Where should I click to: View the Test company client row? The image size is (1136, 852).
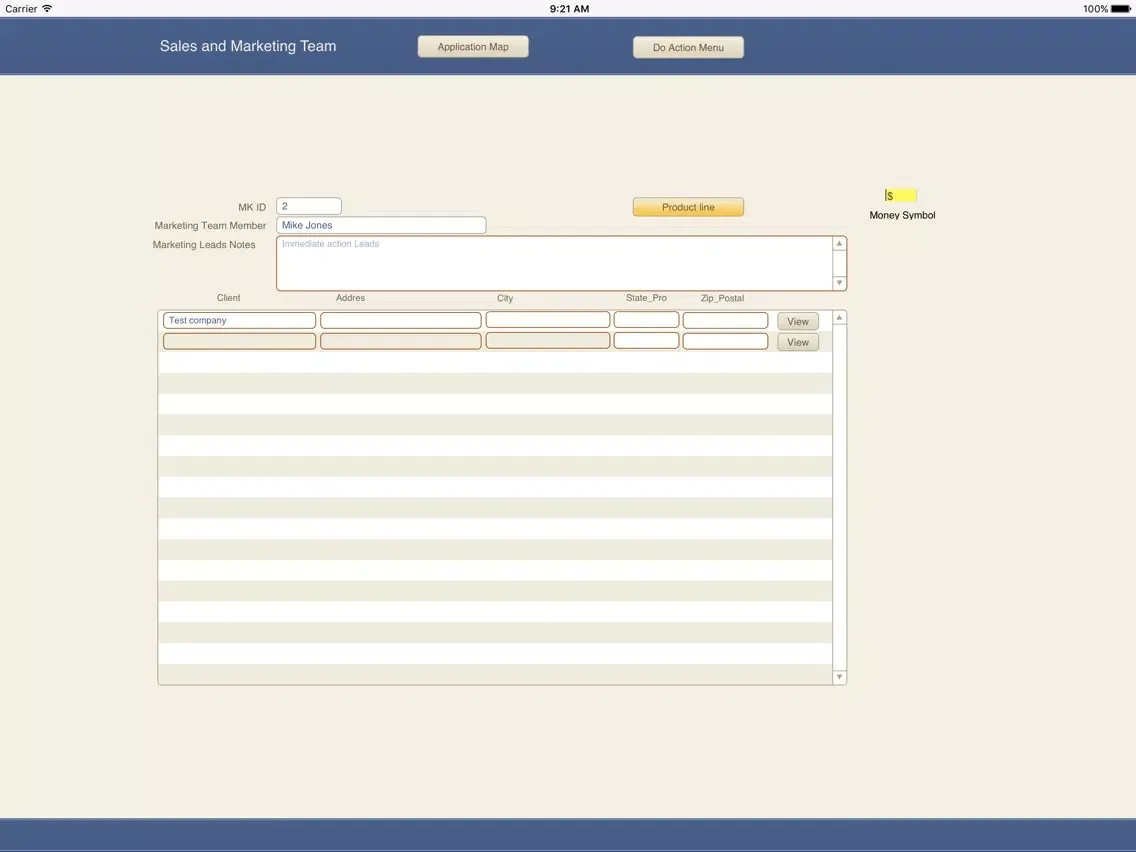pyautogui.click(x=798, y=321)
